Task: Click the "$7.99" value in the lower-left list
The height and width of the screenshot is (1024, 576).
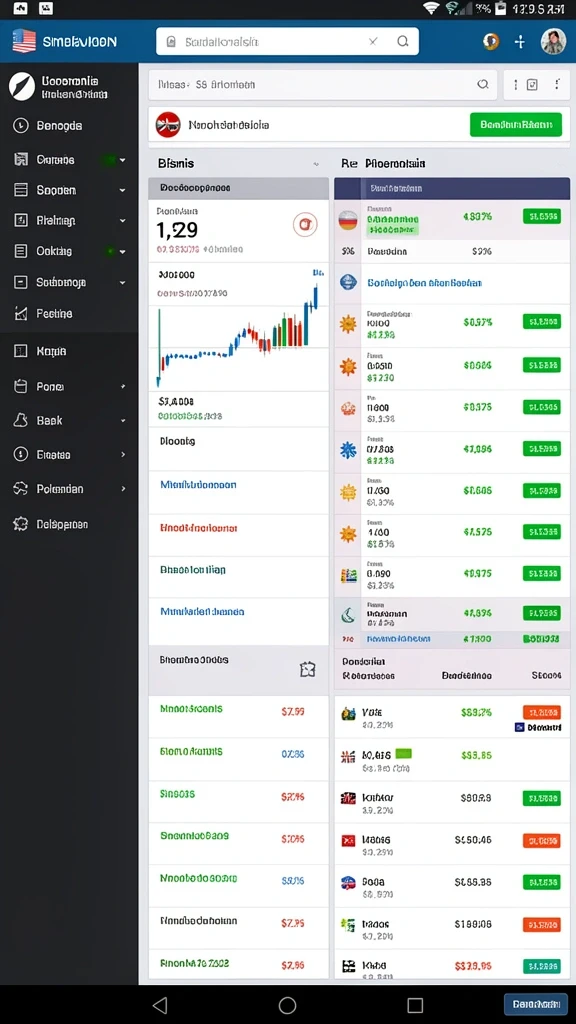Action: click(x=293, y=711)
